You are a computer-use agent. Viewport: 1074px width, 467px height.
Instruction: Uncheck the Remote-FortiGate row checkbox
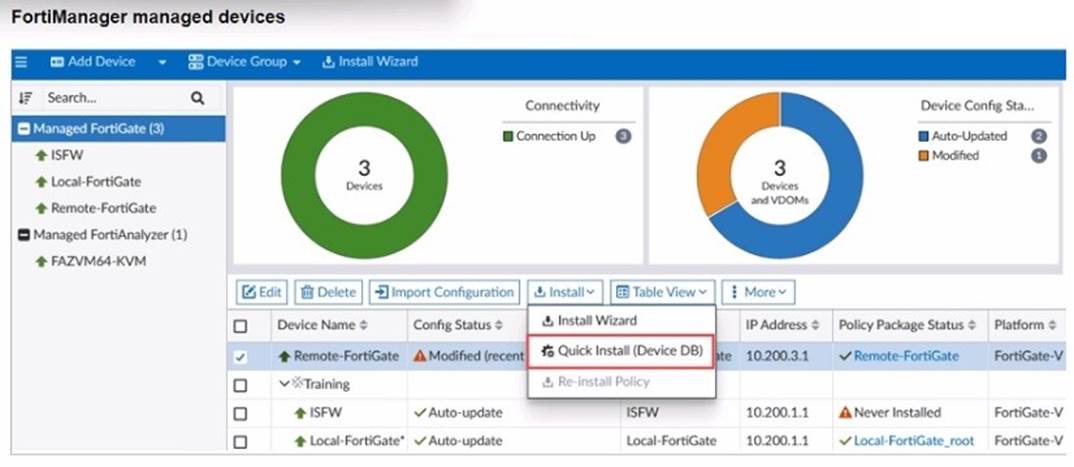pos(240,357)
